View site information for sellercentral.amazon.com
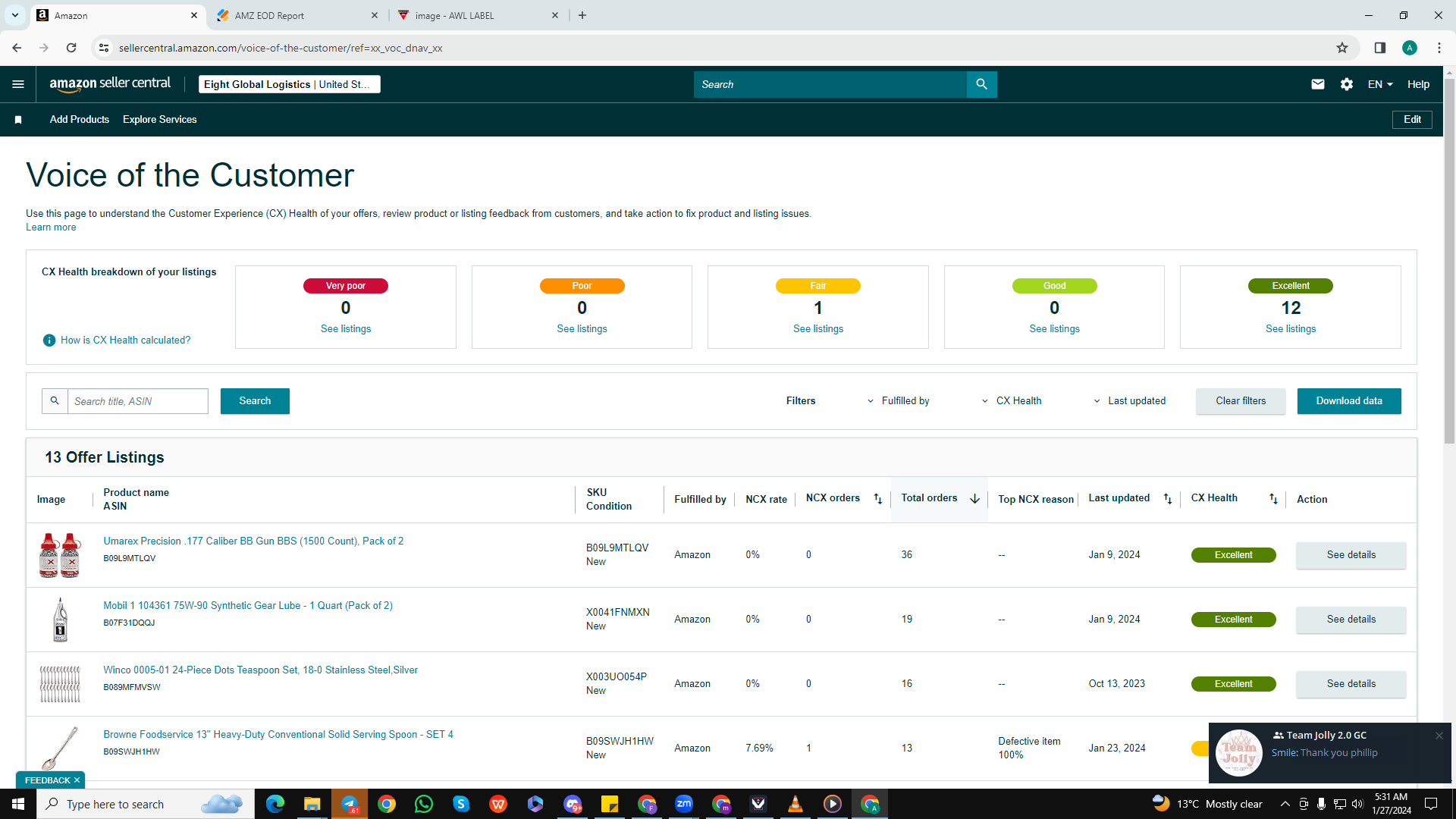The image size is (1456, 819). coord(104,48)
